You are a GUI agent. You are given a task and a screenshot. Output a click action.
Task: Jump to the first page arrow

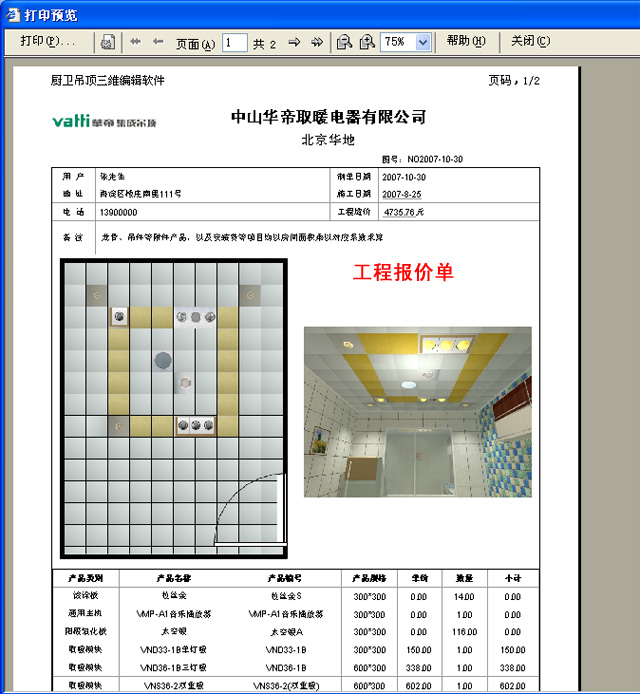tap(135, 42)
